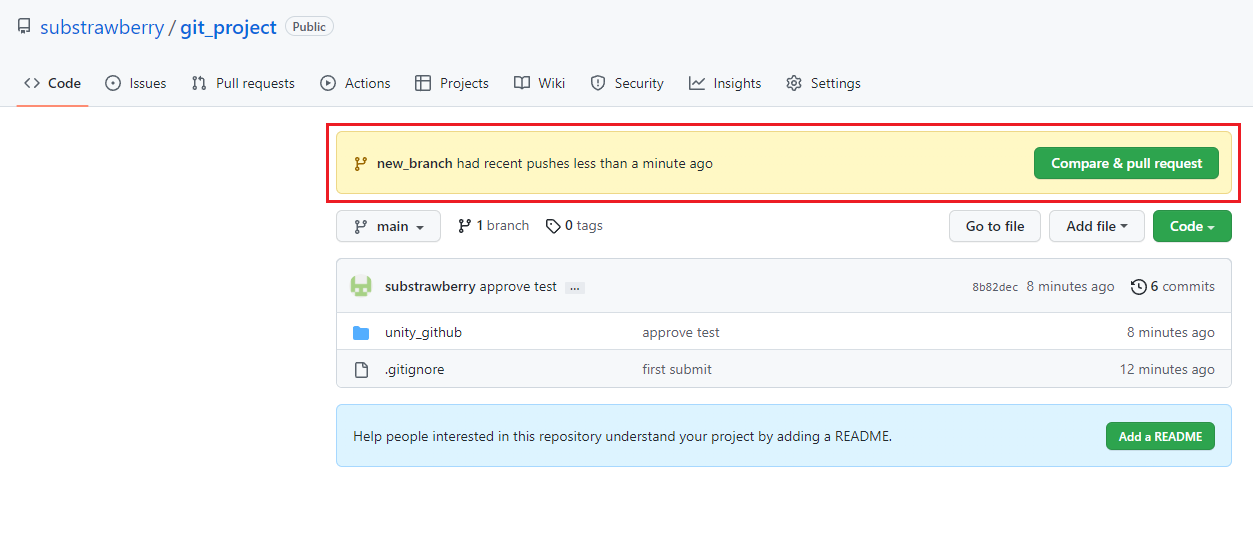Click the substrawberry avatar in commit row
Viewport: 1253px width, 533px height.
pos(361,286)
